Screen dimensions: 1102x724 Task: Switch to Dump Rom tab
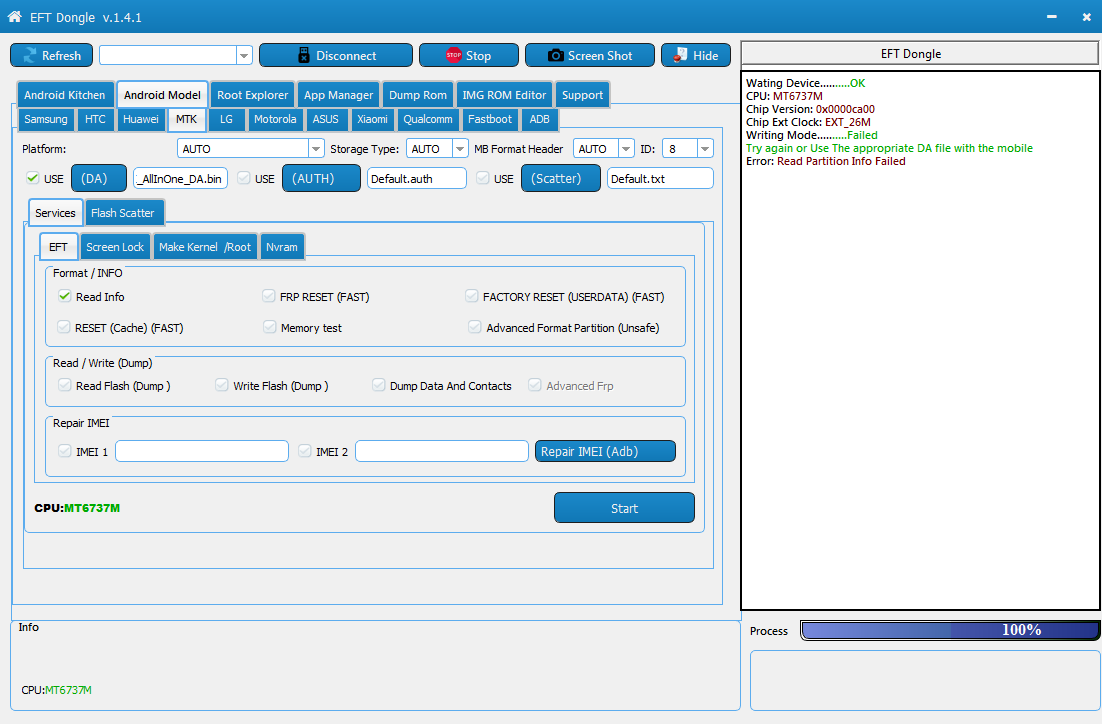(418, 95)
